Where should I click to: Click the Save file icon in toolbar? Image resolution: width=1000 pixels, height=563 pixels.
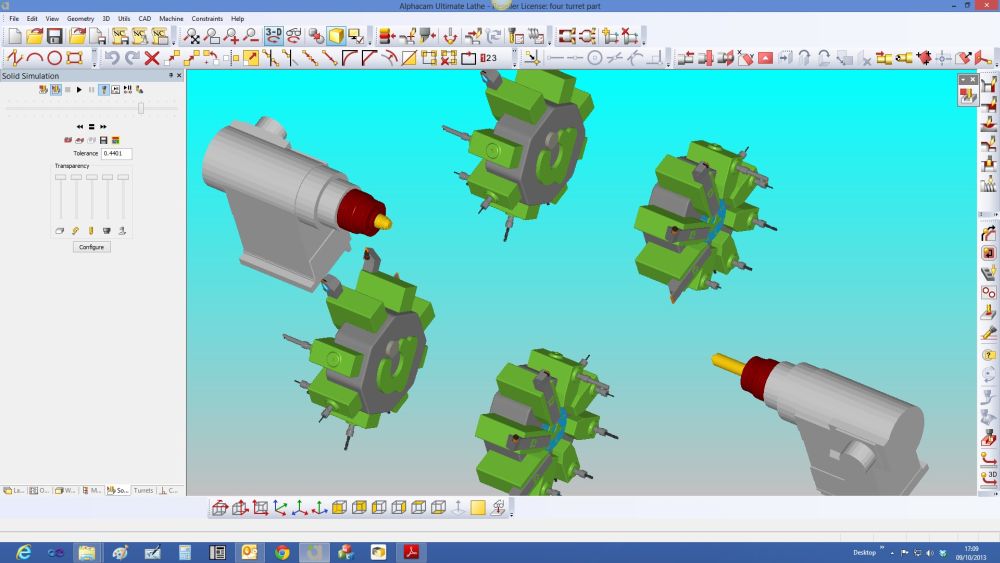tap(55, 36)
